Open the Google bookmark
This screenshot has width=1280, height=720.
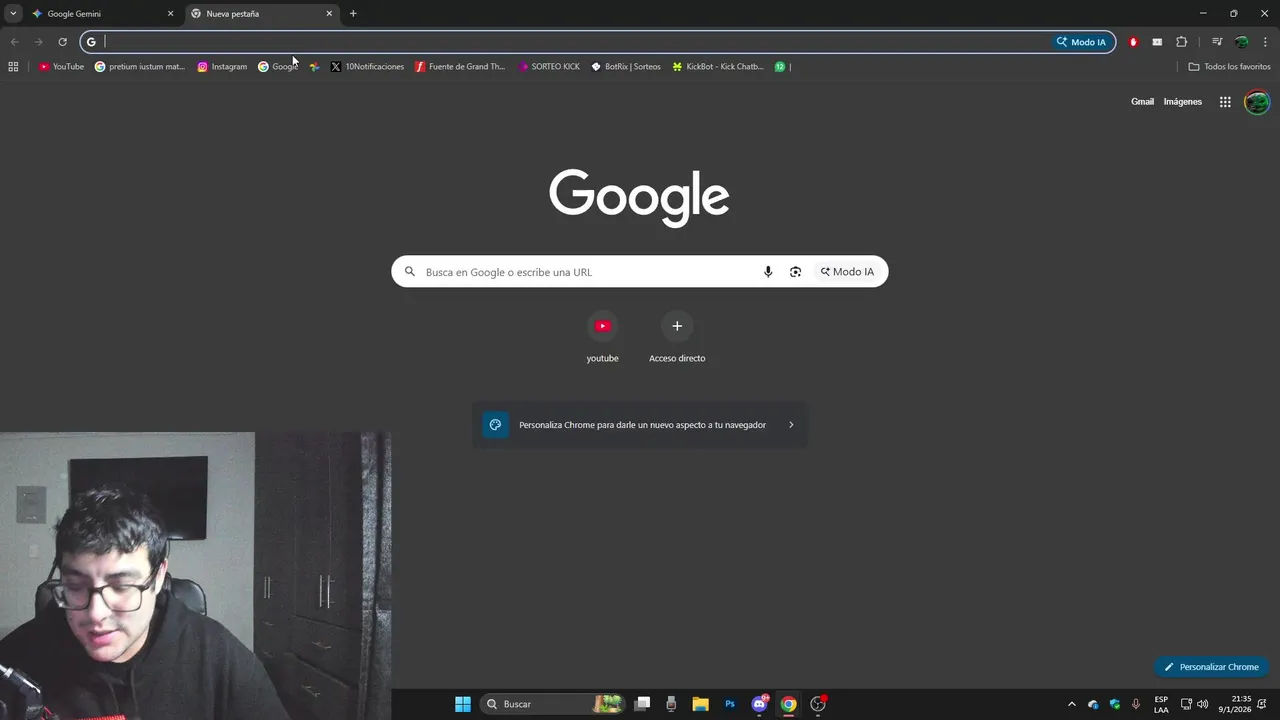coord(278,67)
